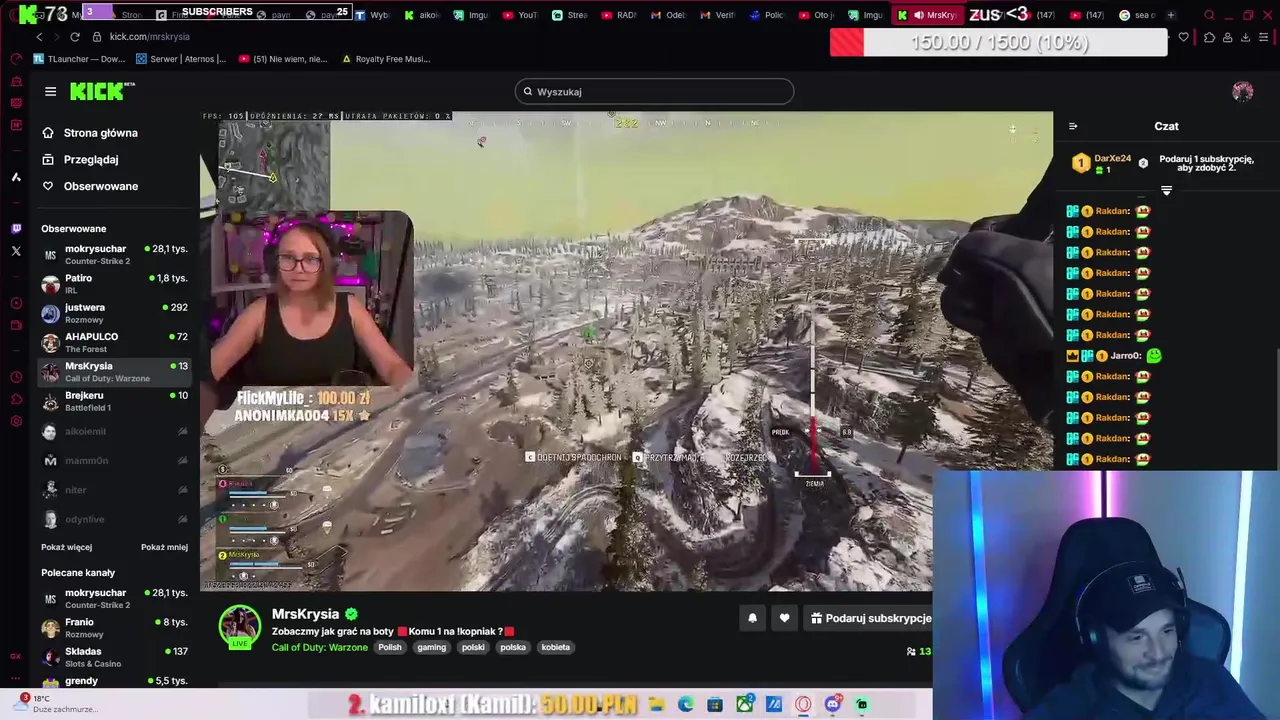Screen dimensions: 1280x720
Task: Open the user avatar menu
Action: coord(1242,91)
